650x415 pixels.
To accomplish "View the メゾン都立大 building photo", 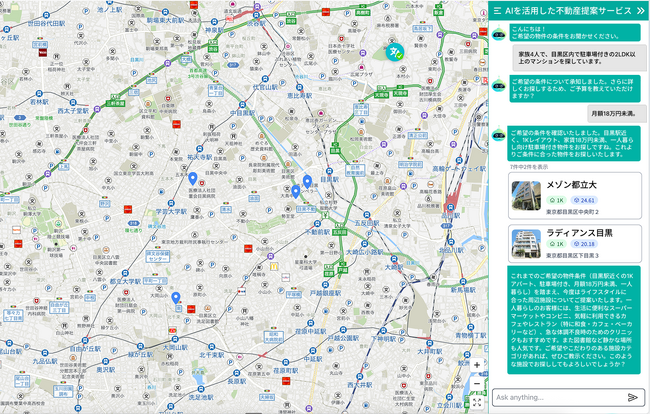I will point(525,195).
